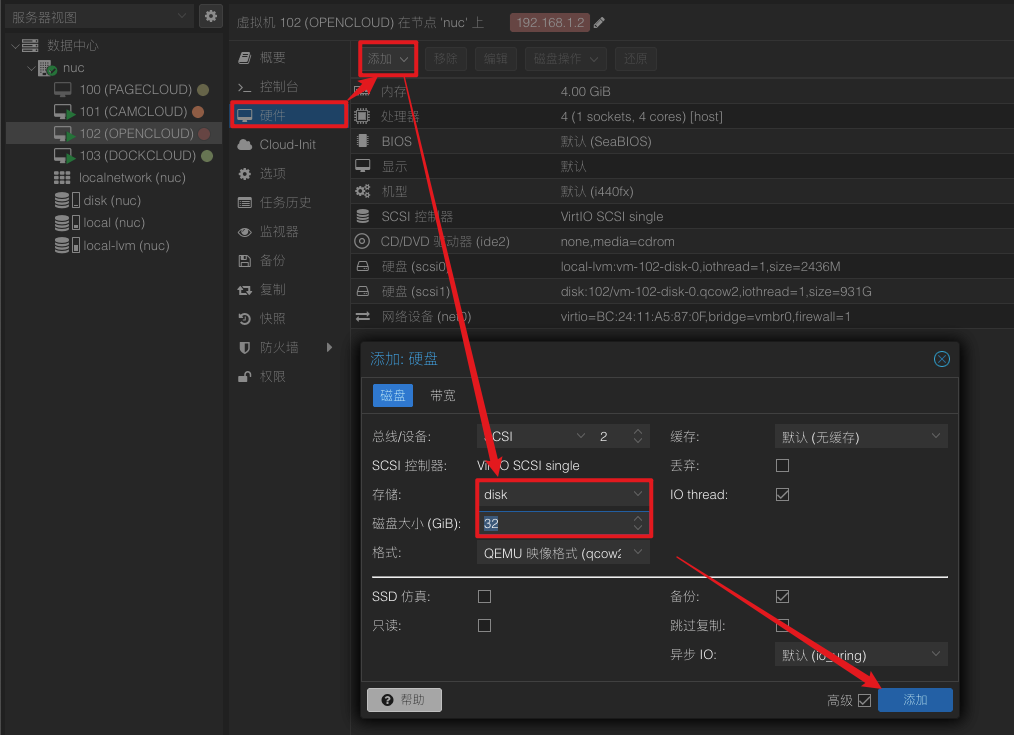Select the local-lvm (nuc) storage
This screenshot has height=735, width=1014.
coord(126,246)
